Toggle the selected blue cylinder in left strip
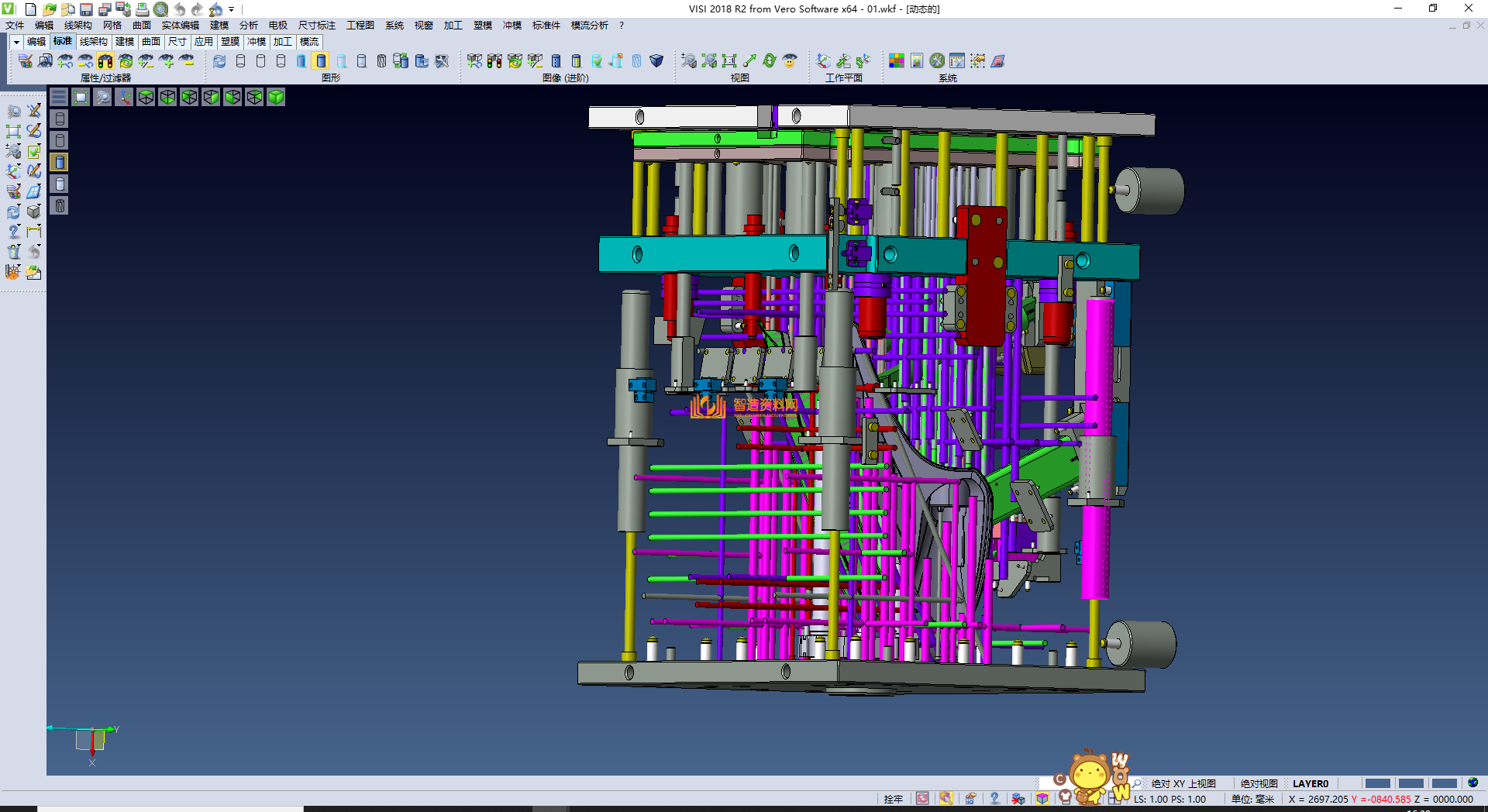Image resolution: width=1488 pixels, height=812 pixels. [x=60, y=162]
